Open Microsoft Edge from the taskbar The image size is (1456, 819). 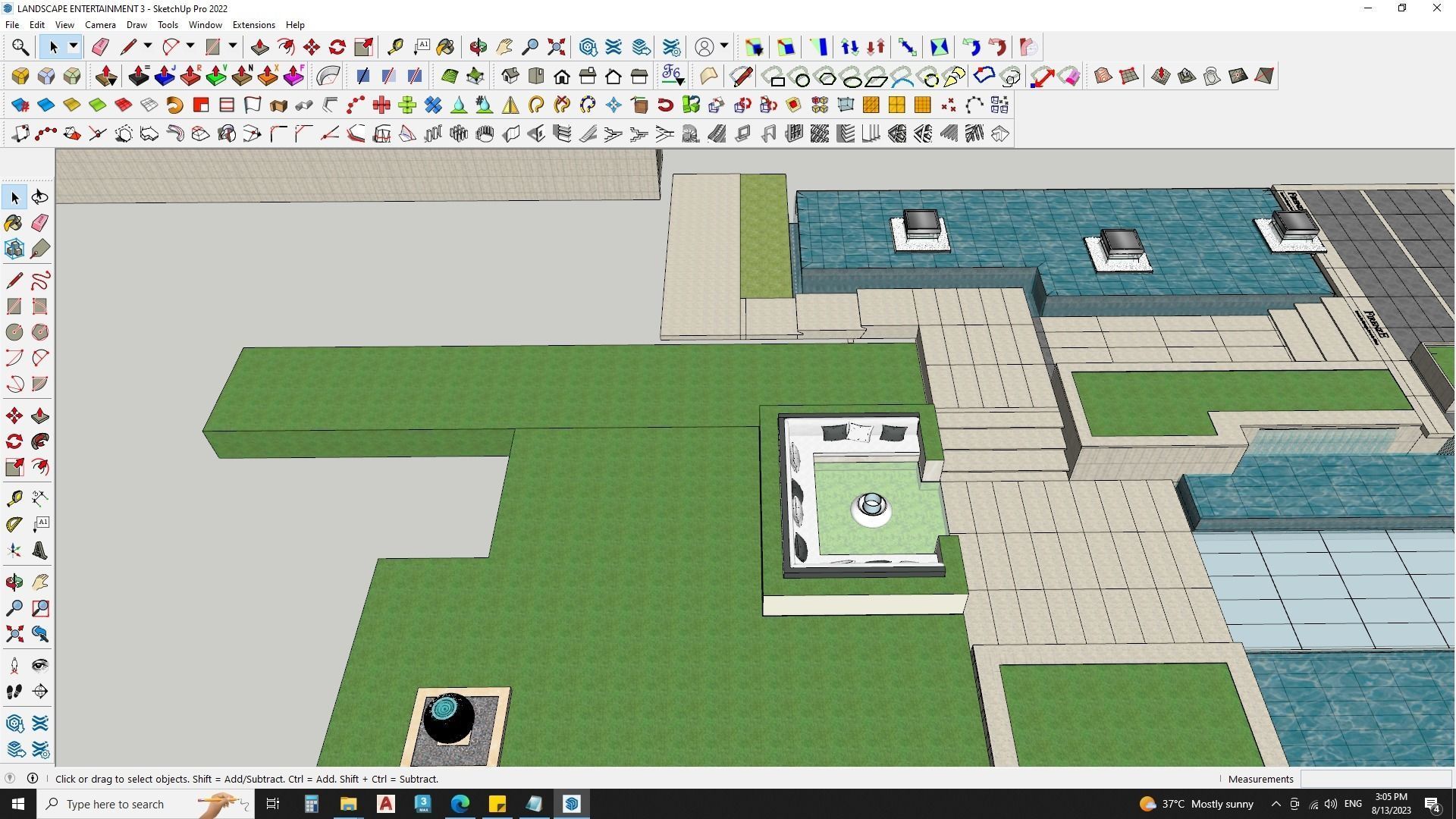pyautogui.click(x=460, y=804)
